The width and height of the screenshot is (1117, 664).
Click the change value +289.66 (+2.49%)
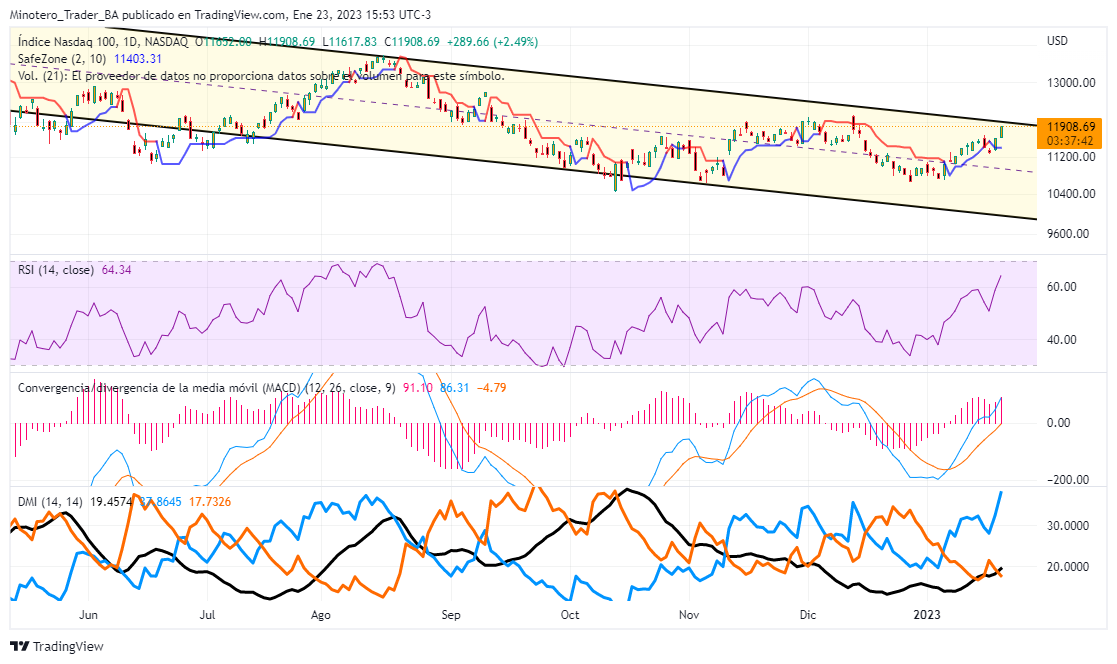[492, 42]
